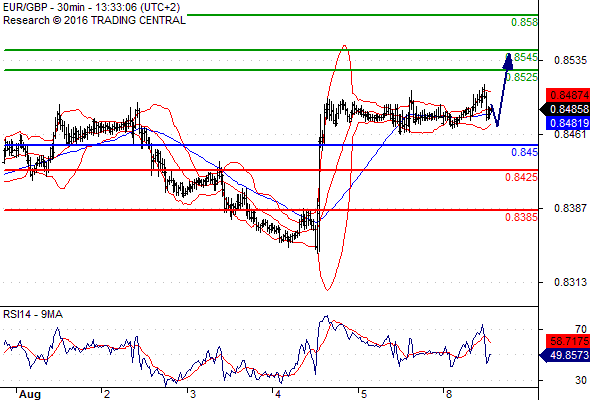Click the Trading Central research copyright text
The height and width of the screenshot is (400, 590).
point(94,20)
